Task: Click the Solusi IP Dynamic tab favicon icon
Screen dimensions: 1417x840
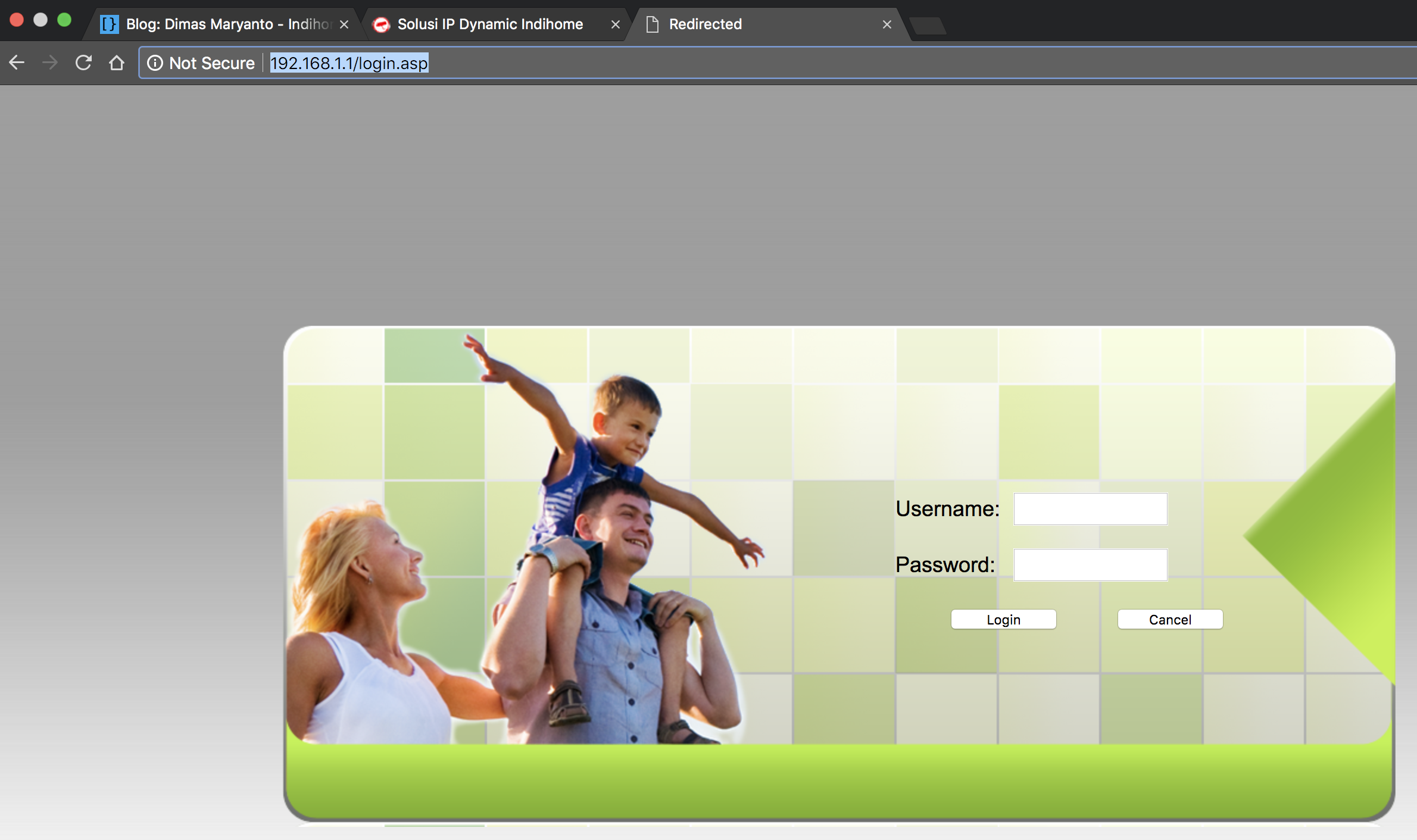Action: (x=382, y=24)
